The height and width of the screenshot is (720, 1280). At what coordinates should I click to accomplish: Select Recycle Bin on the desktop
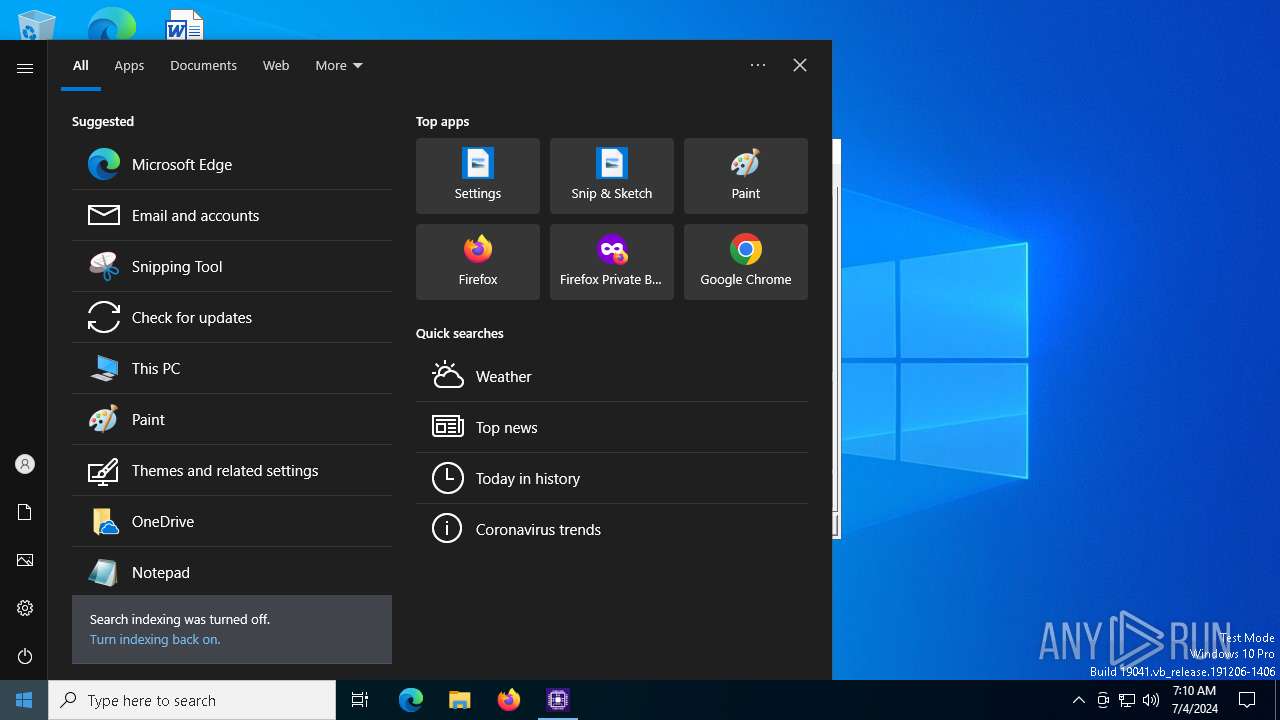(37, 24)
